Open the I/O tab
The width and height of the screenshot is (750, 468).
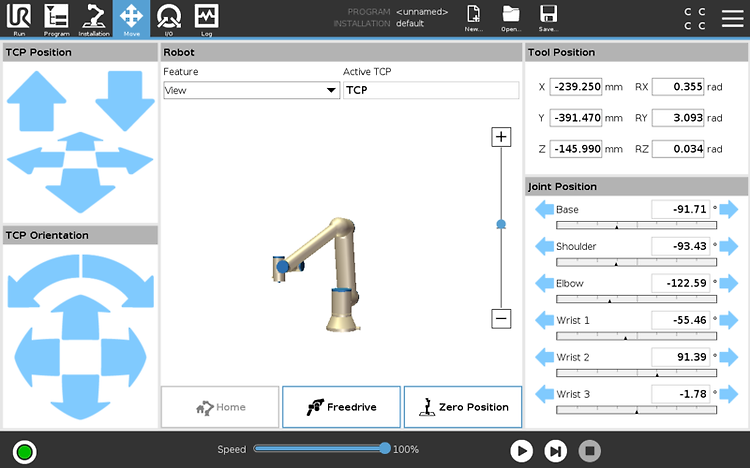point(169,19)
